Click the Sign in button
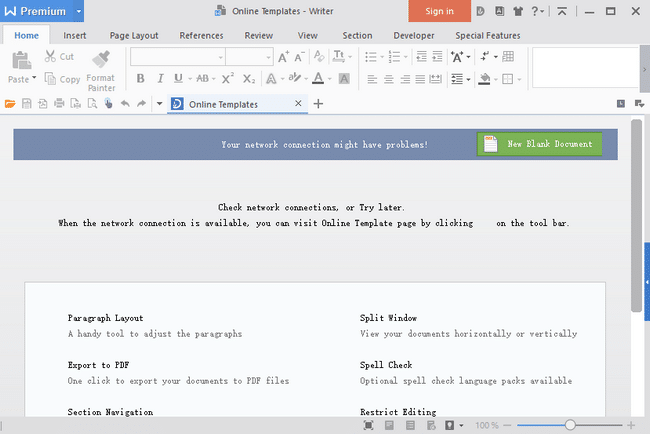This screenshot has height=434, width=650. 439,11
